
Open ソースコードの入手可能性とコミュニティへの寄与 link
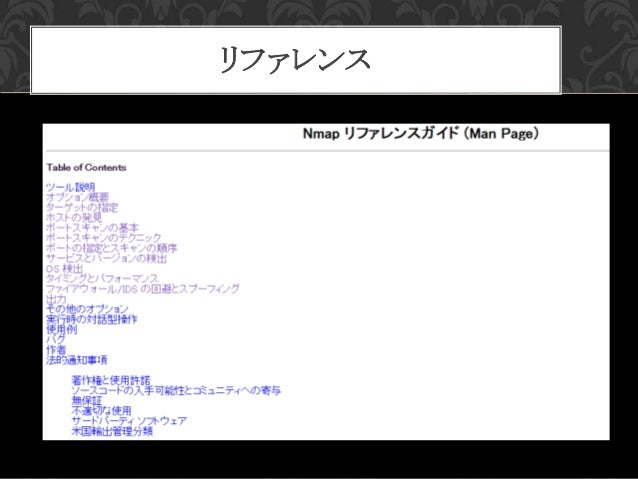click(176, 391)
